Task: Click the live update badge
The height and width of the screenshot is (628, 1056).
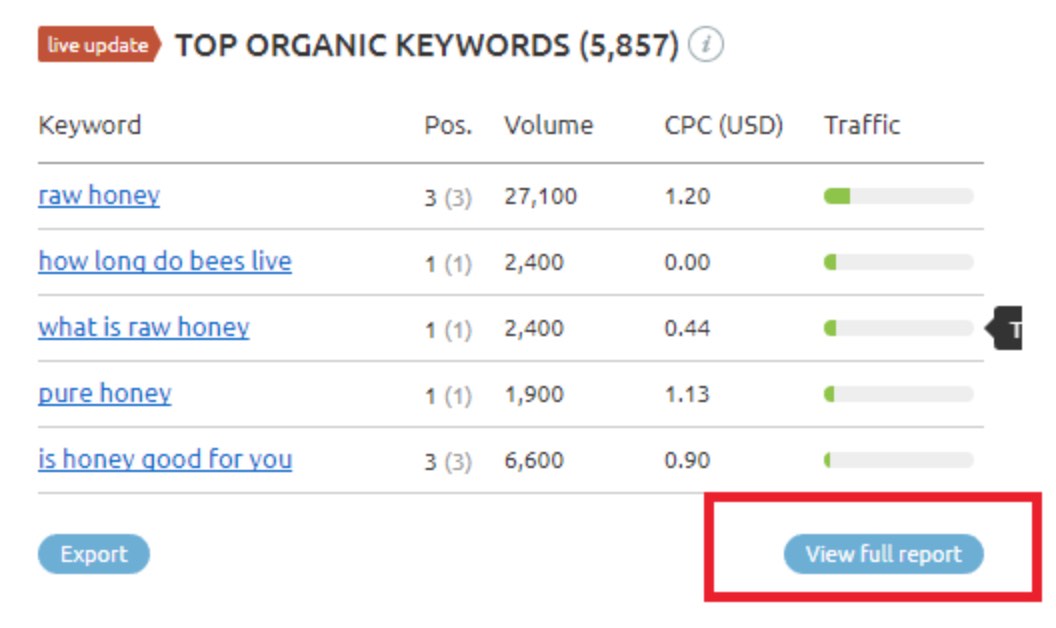Action: pos(98,45)
